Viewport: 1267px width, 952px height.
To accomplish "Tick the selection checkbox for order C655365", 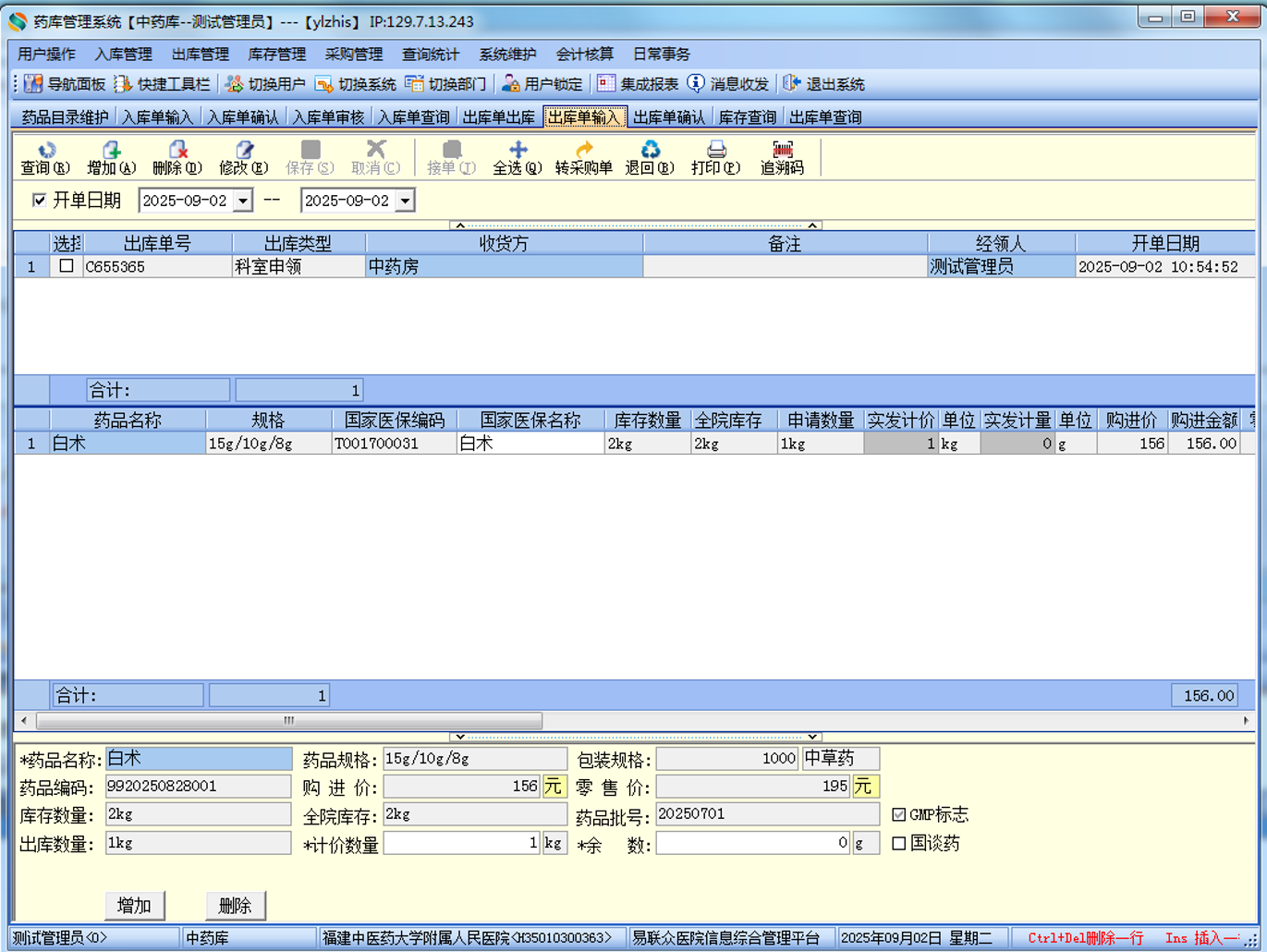I will [x=66, y=266].
